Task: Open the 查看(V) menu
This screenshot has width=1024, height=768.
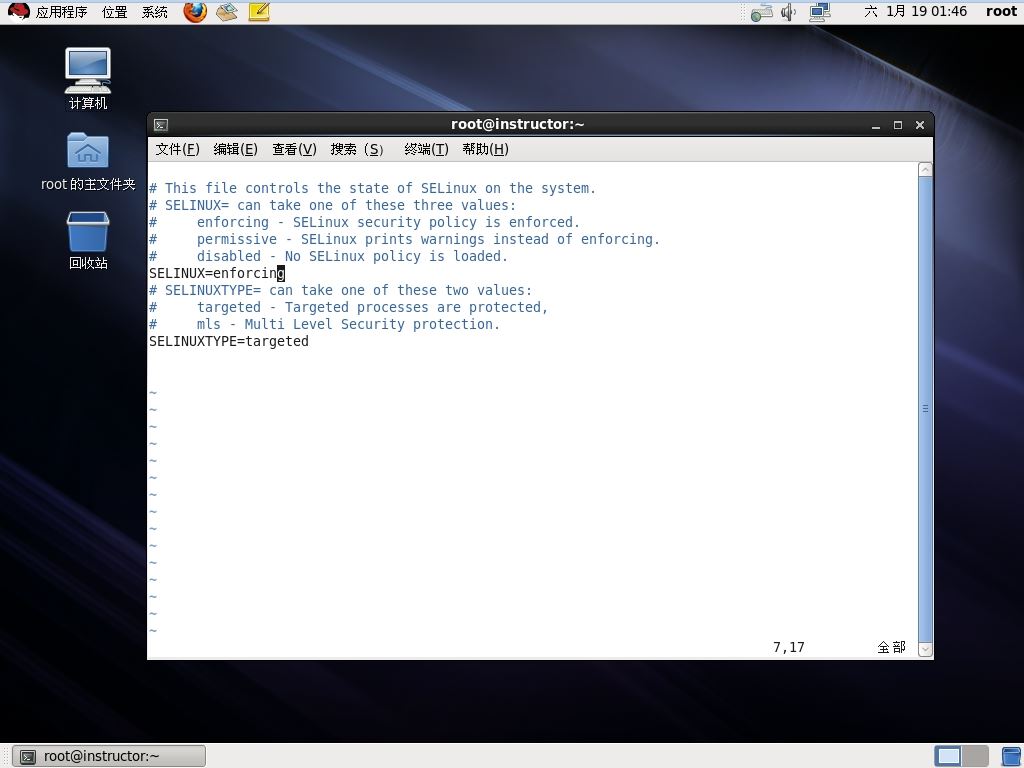Action: coord(294,149)
